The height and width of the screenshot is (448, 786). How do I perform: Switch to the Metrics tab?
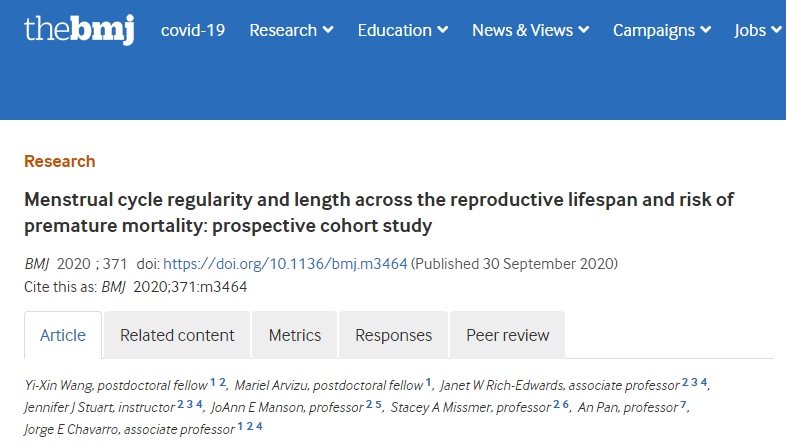pos(295,335)
